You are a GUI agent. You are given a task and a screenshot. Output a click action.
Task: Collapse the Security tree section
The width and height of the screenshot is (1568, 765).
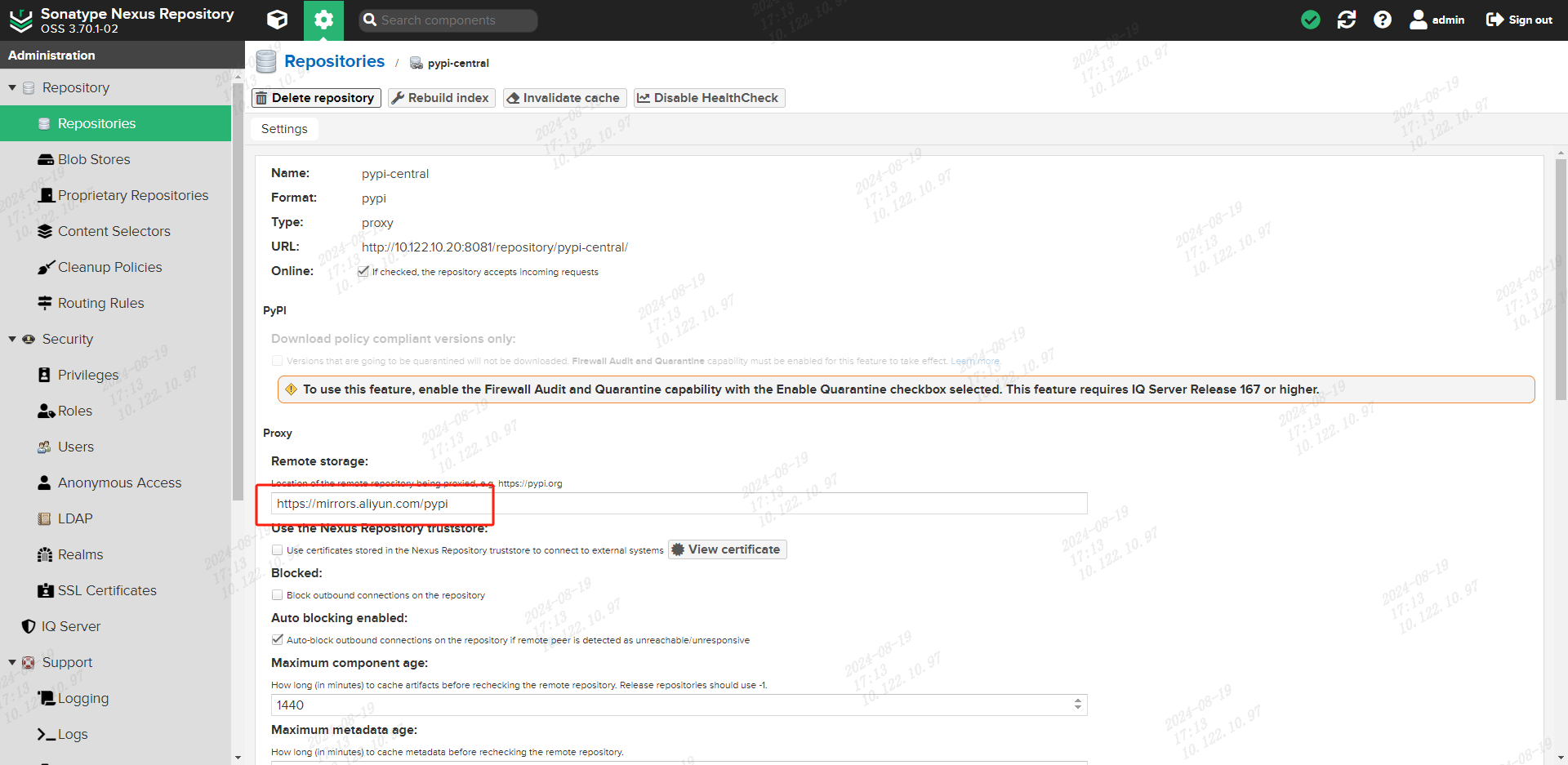[x=12, y=339]
